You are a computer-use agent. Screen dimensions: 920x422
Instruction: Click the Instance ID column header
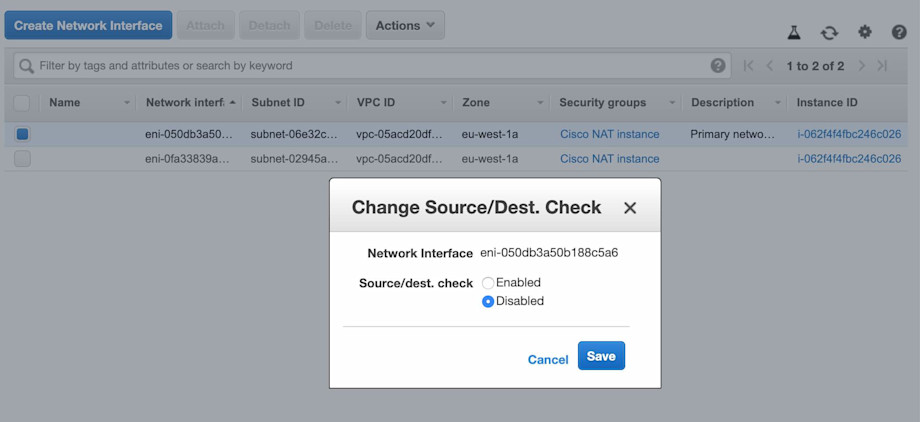click(x=827, y=103)
